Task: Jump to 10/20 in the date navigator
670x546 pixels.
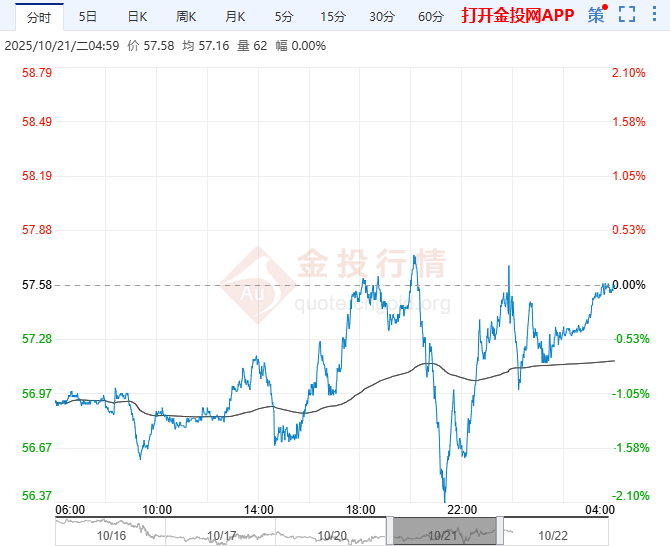Action: pos(332,535)
